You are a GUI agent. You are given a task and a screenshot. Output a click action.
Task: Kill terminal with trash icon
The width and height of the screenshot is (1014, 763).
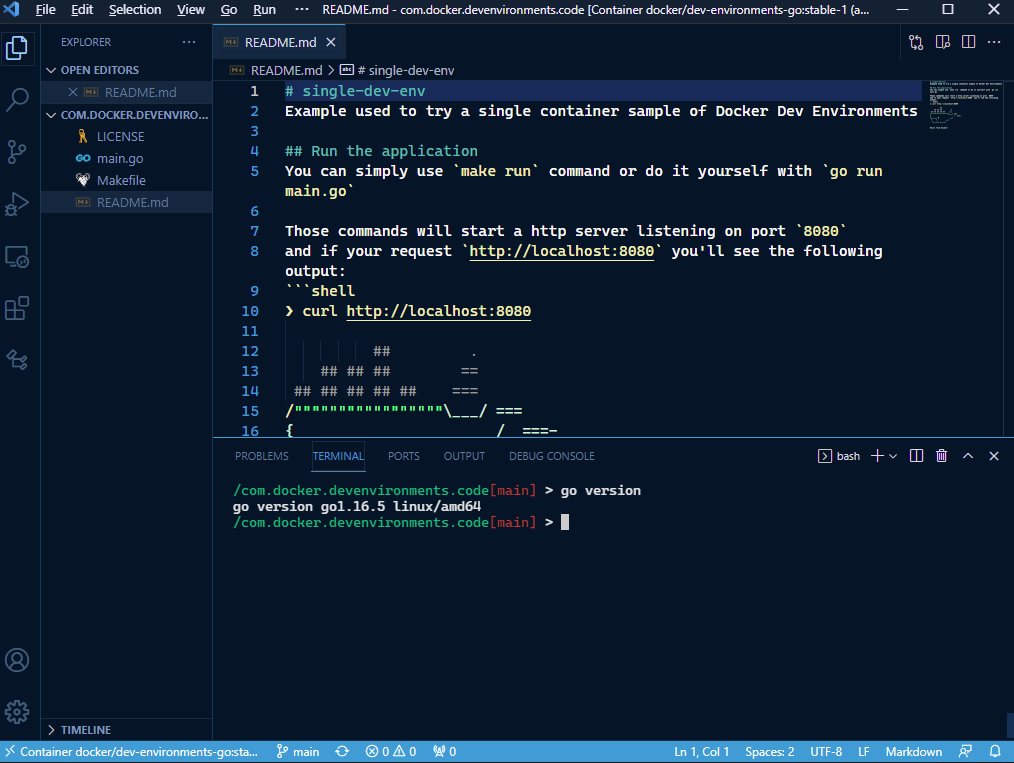[942, 456]
